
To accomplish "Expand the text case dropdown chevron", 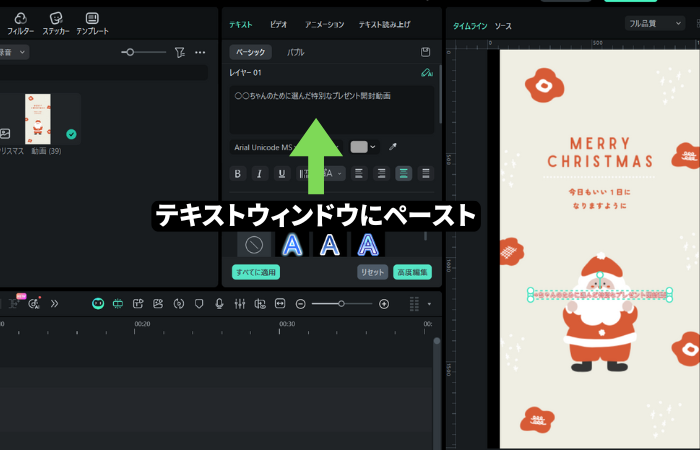I will pos(339,174).
